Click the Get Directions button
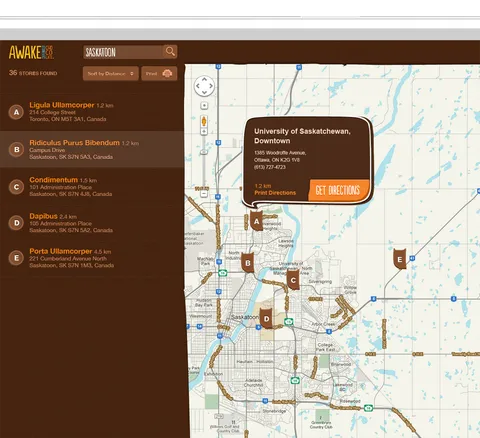Image resolution: width=480 pixels, height=438 pixels. (338, 190)
